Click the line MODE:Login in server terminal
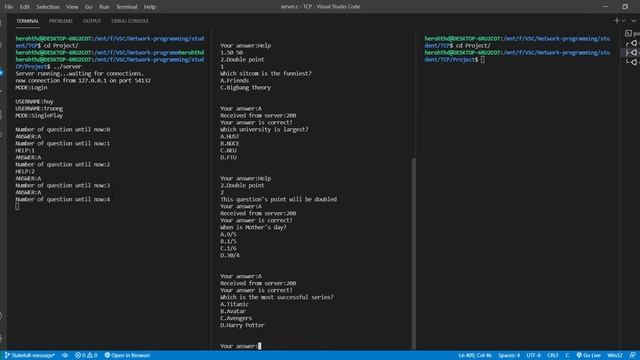Image resolution: width=640 pixels, height=360 pixels. [x=31, y=87]
